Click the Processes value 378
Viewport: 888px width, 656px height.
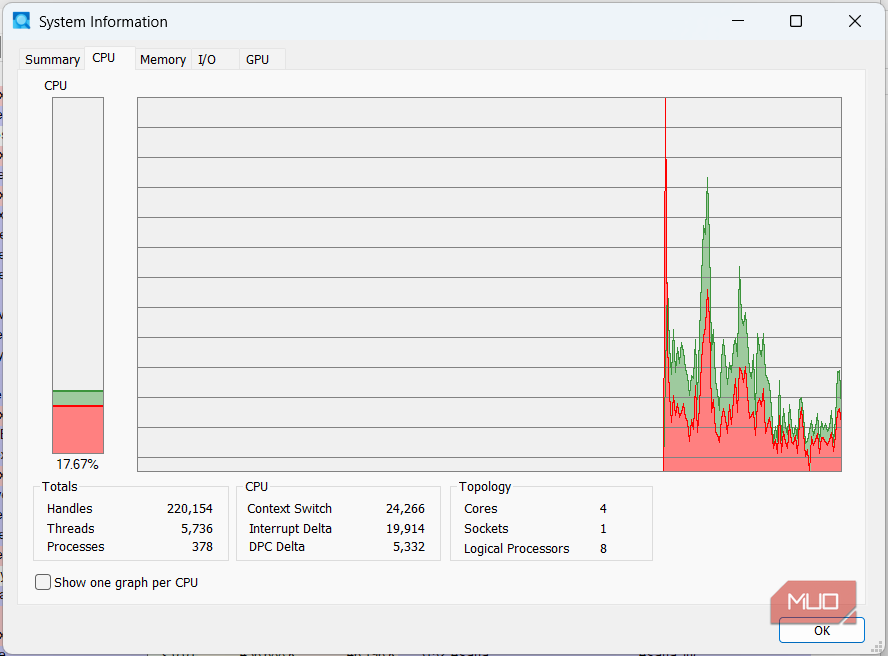tap(202, 547)
